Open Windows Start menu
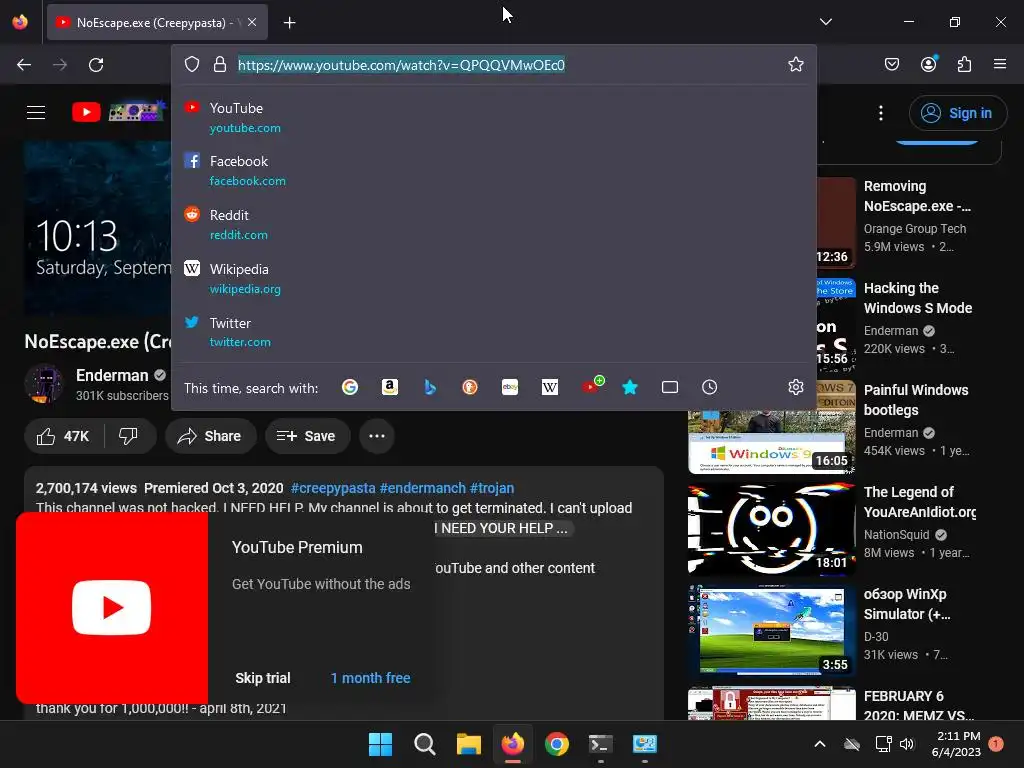 tap(381, 744)
